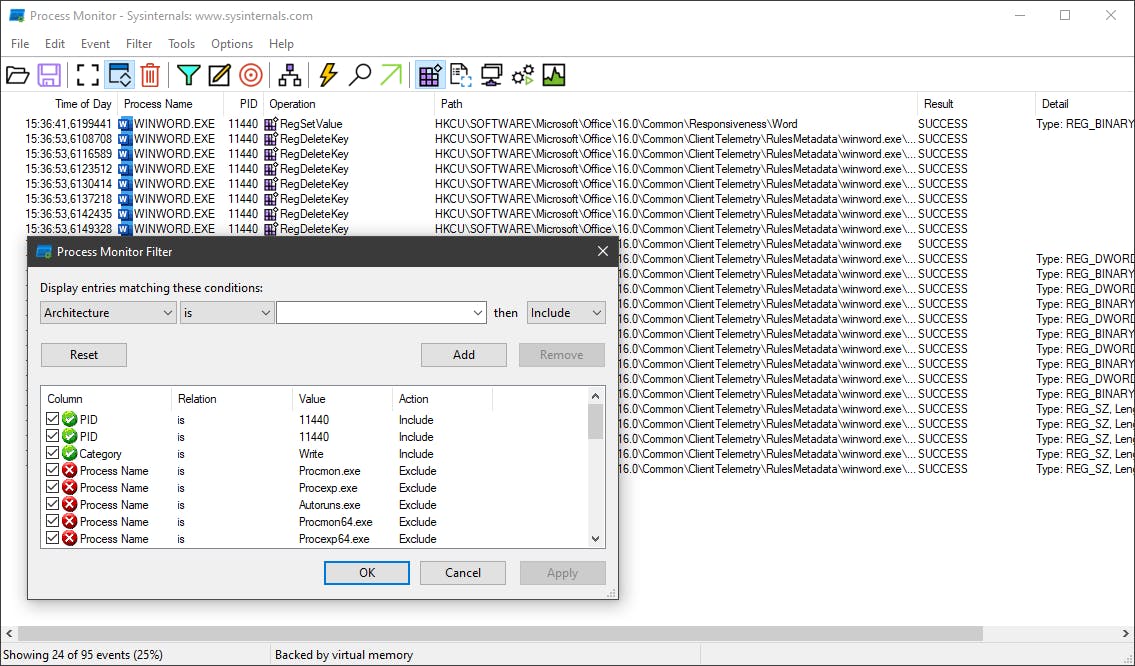Uncheck the Procexp.exe exclude filter checkbox
The width and height of the screenshot is (1135, 666).
[x=52, y=487]
